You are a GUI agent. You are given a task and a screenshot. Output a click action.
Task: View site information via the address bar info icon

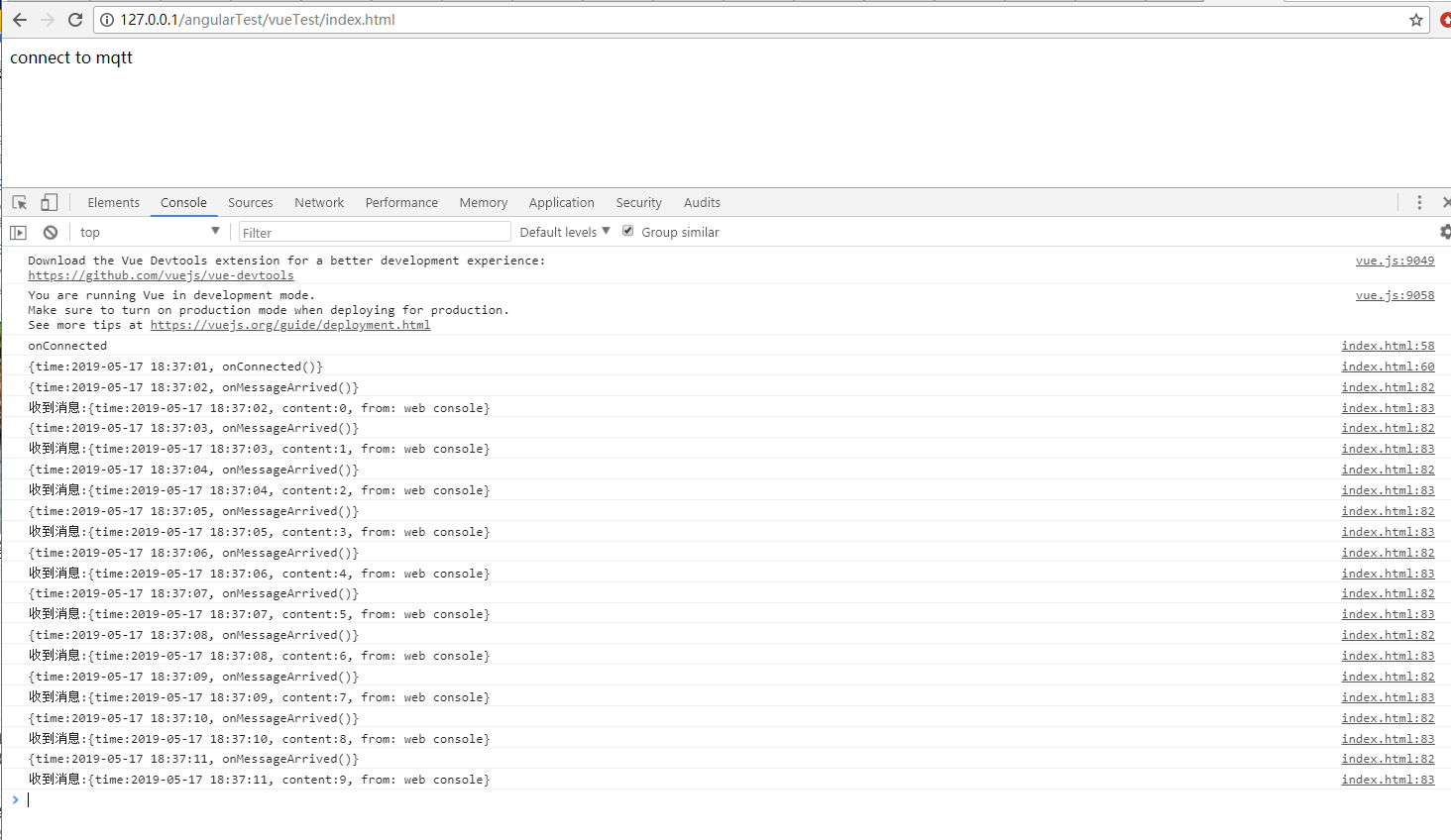[x=106, y=19]
